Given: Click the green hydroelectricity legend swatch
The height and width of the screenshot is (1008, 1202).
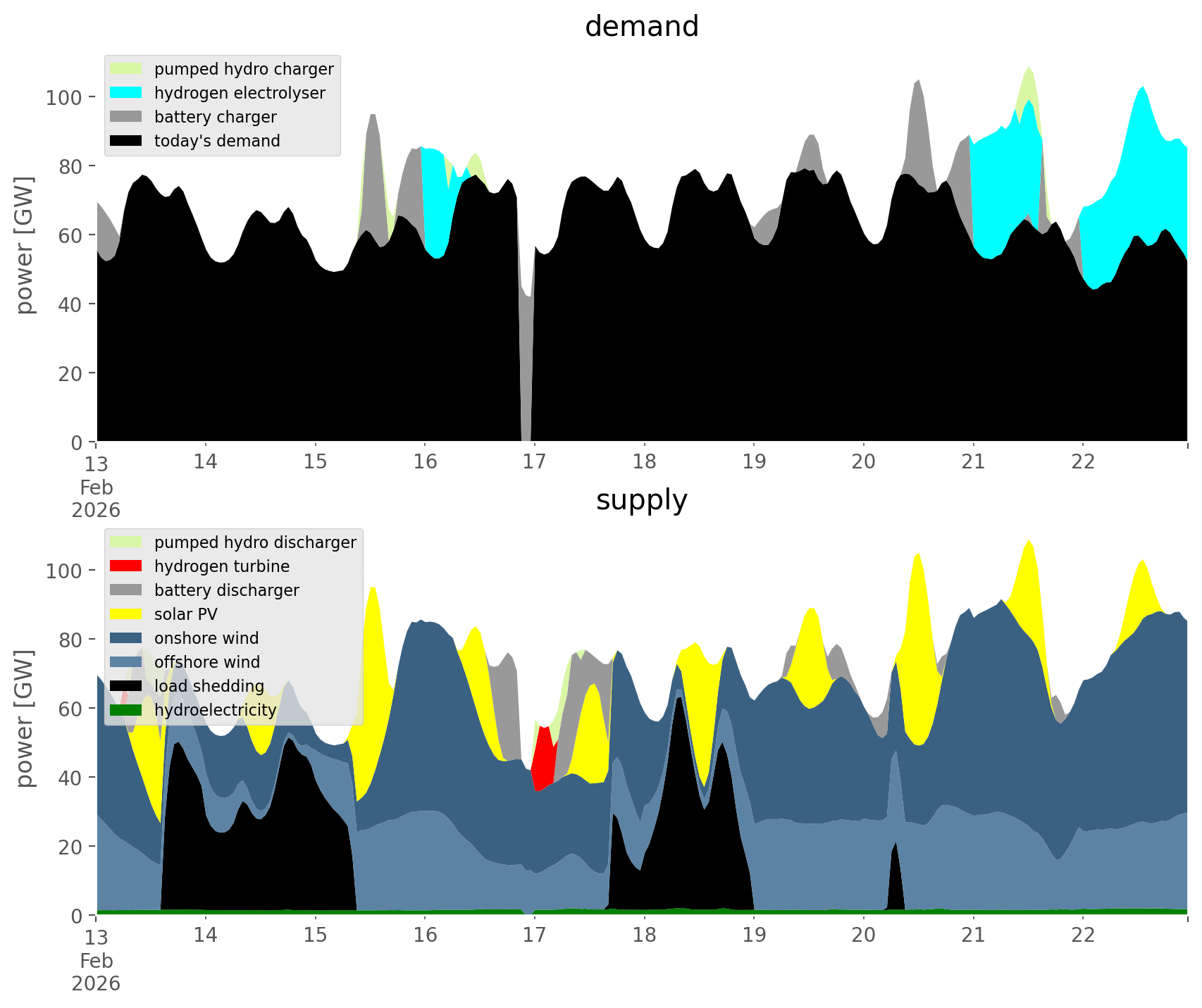Looking at the screenshot, I should click(126, 710).
